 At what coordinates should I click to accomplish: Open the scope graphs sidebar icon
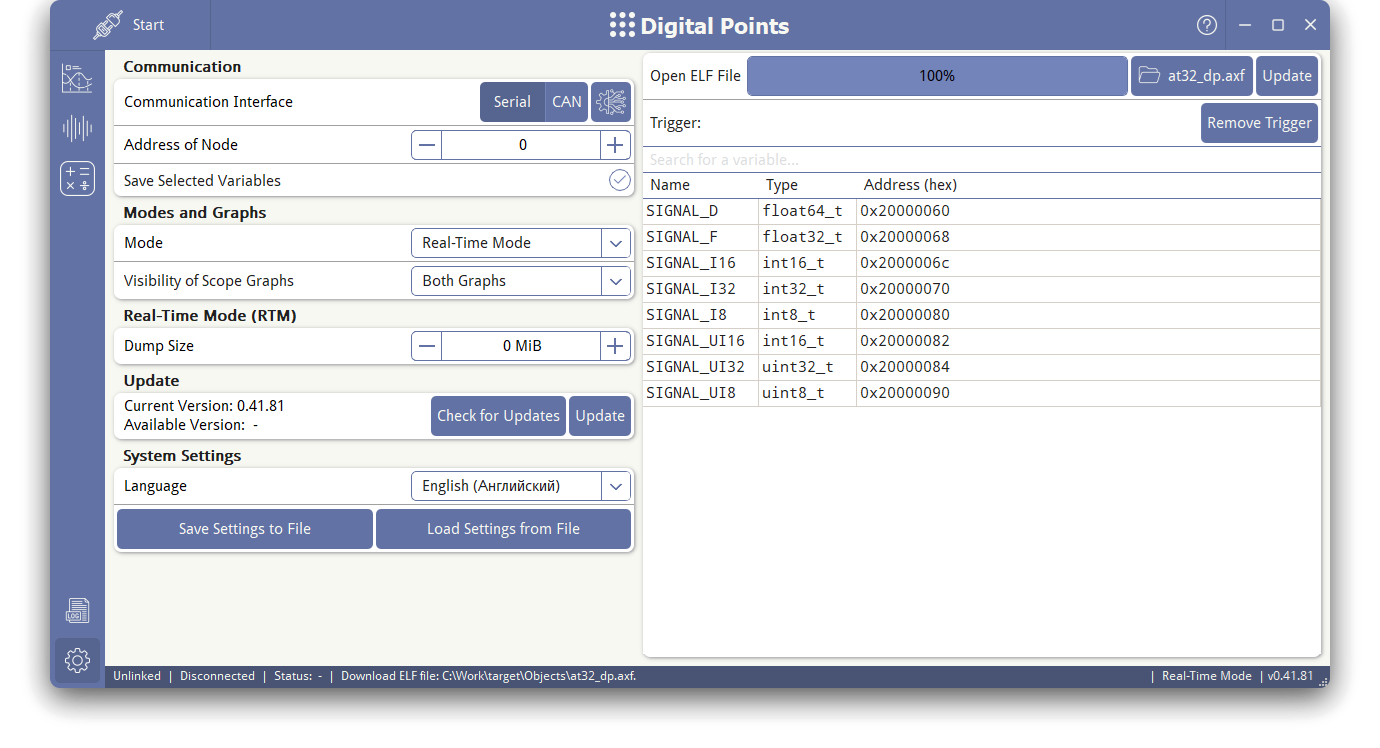pos(77,79)
